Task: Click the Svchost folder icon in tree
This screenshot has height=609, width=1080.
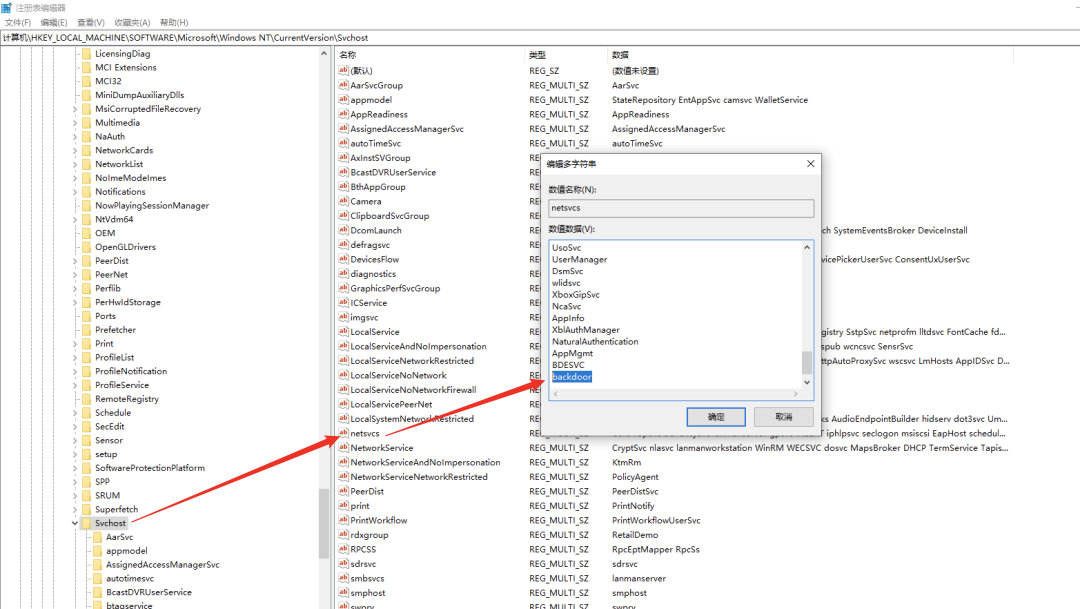Action: (x=86, y=523)
